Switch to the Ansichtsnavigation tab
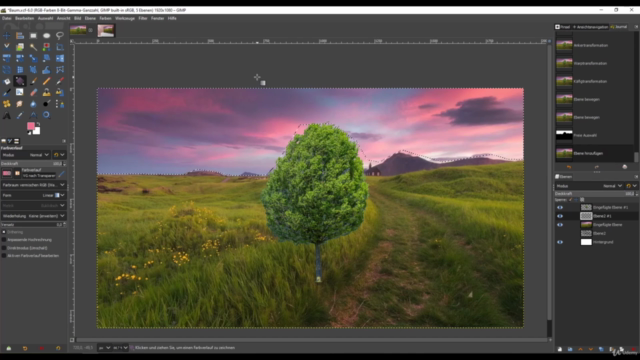Viewport: 640px width, 360px height. click(x=590, y=27)
